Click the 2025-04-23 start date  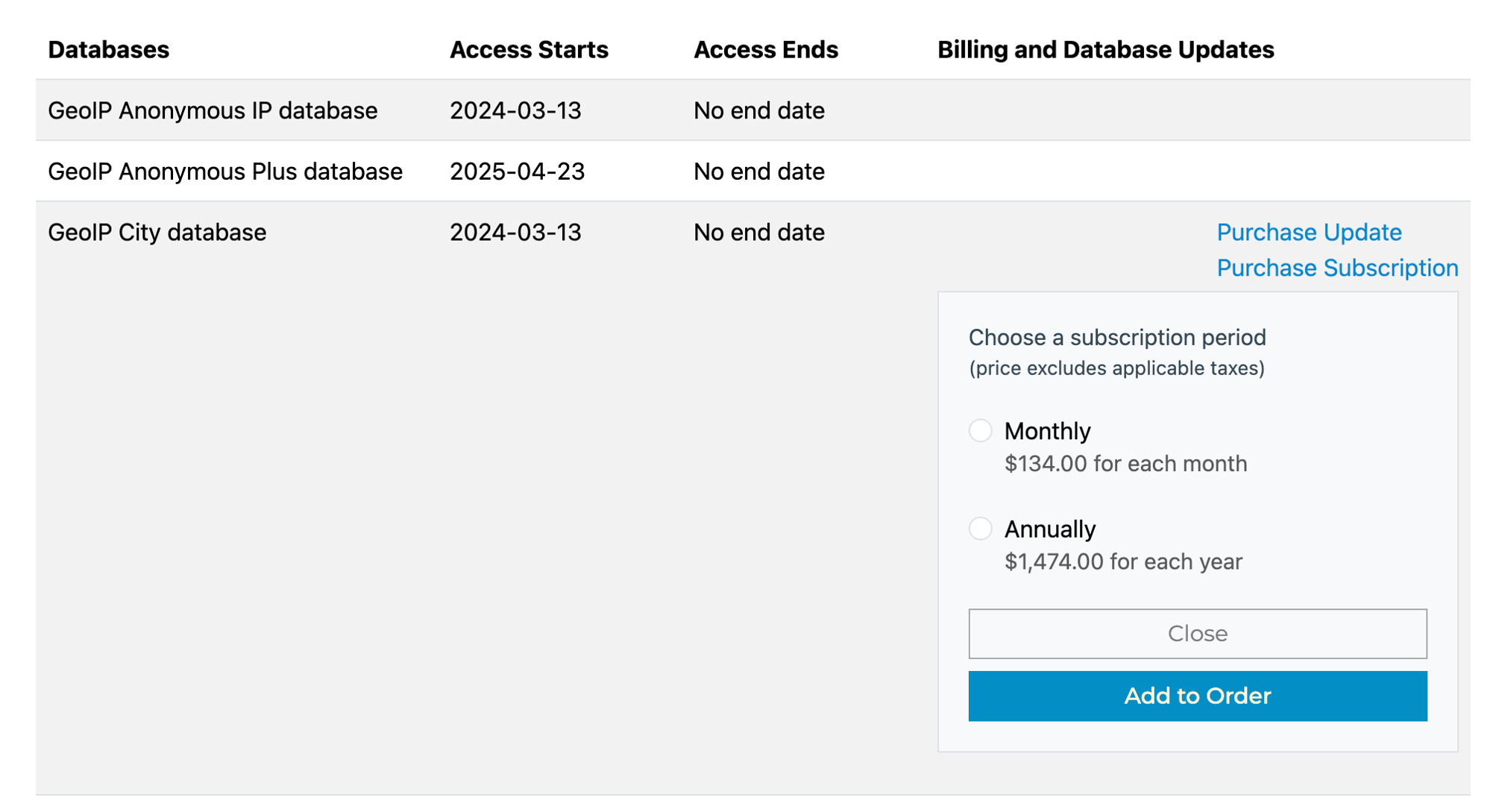[x=517, y=171]
